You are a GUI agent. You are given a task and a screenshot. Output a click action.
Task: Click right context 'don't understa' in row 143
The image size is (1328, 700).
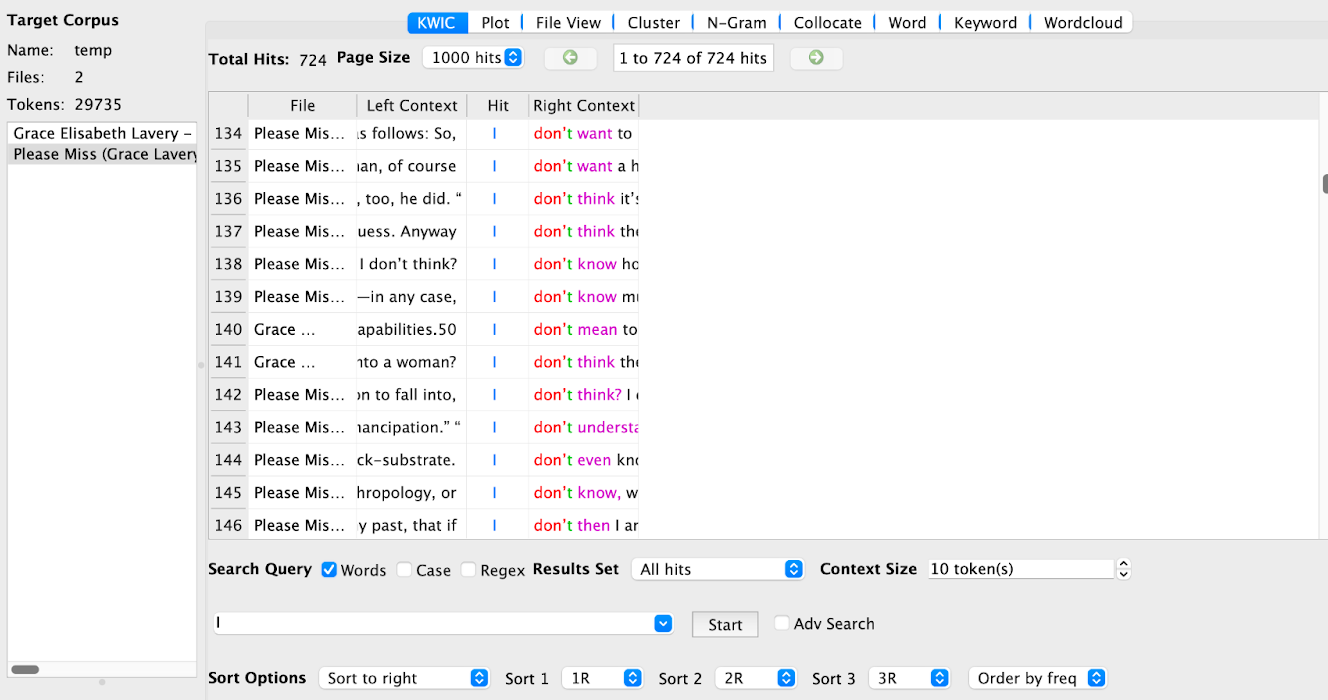(585, 427)
